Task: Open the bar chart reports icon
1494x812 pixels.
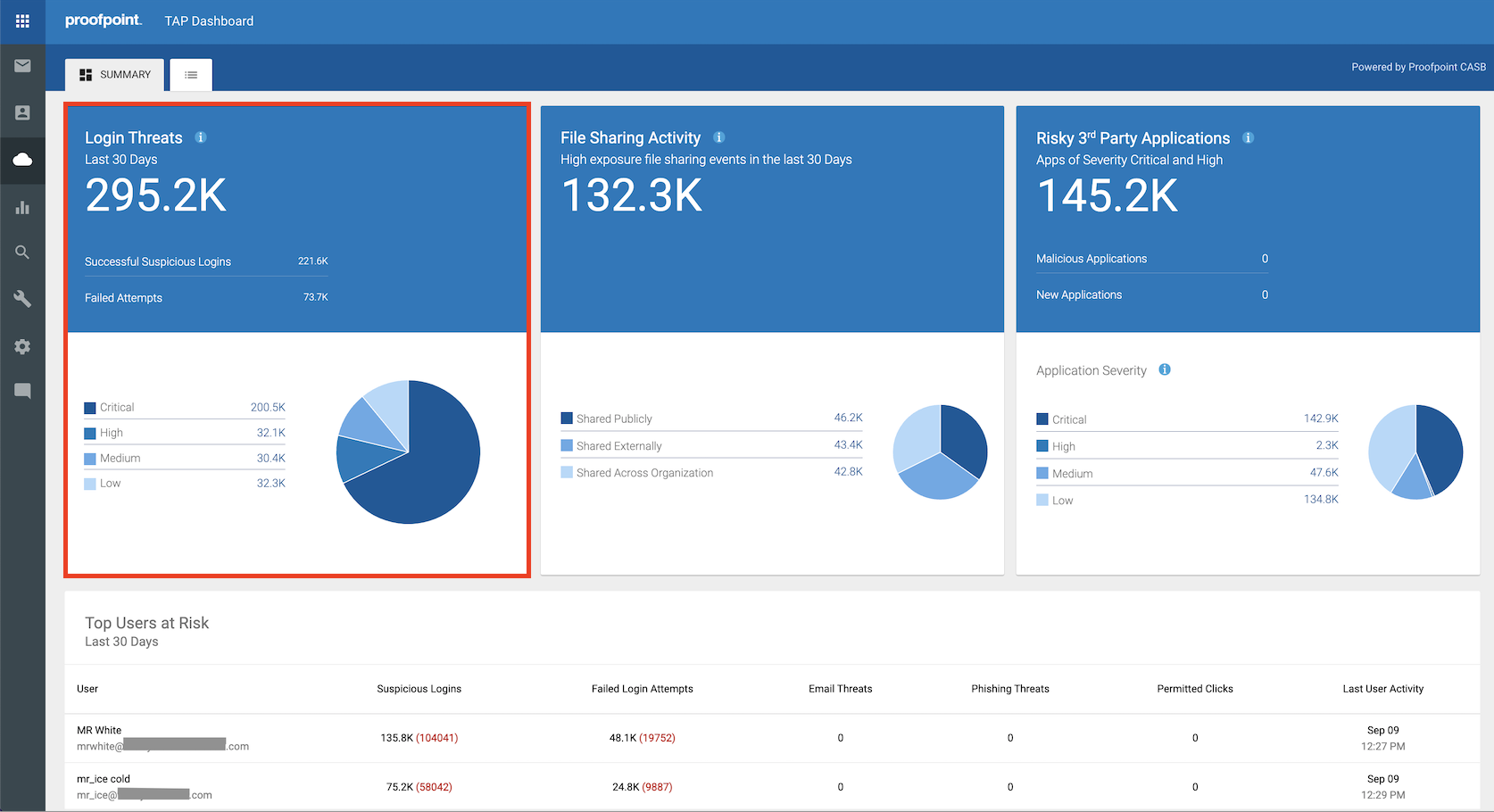Action: pyautogui.click(x=22, y=207)
